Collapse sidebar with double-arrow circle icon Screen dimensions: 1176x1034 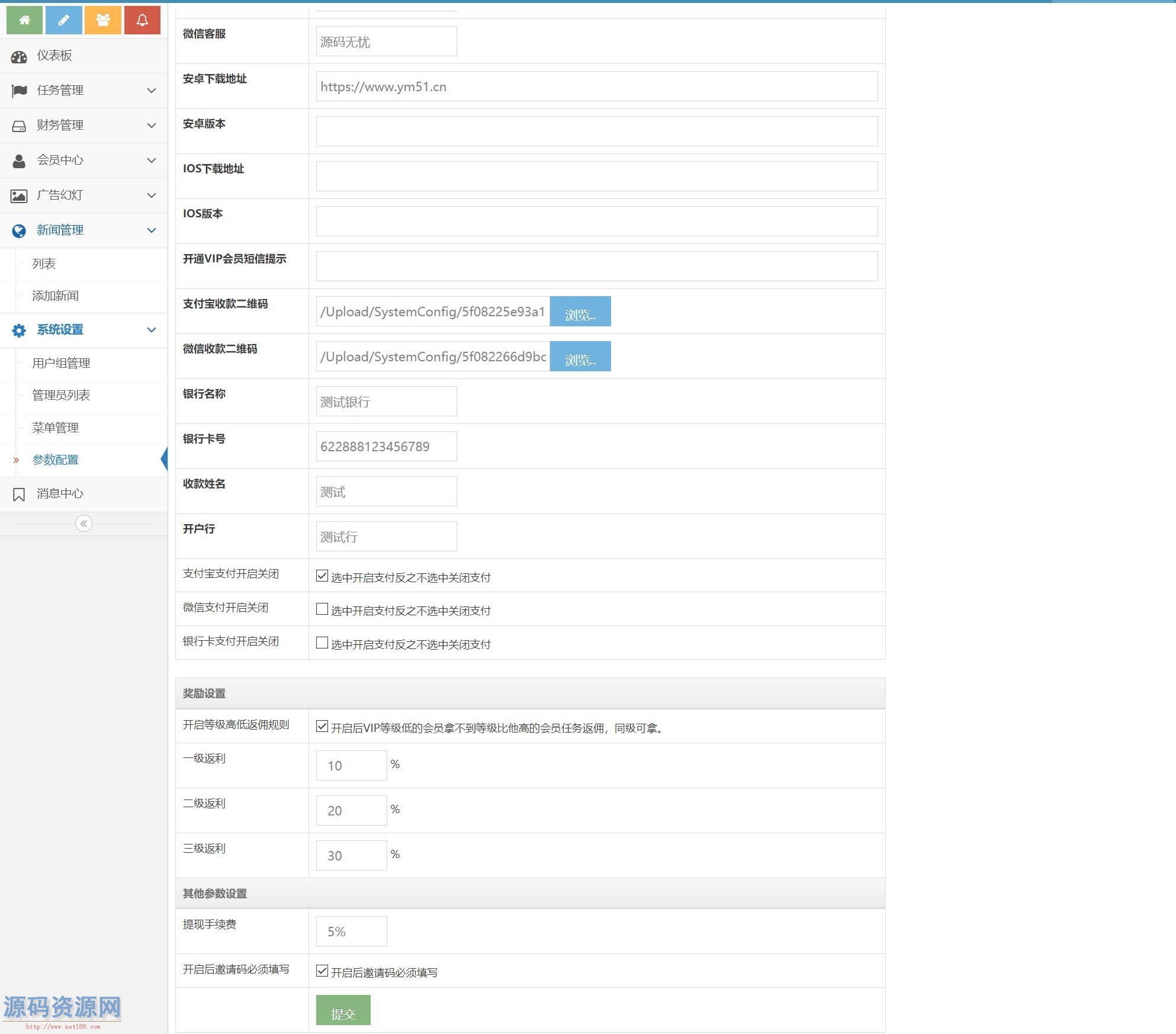[x=83, y=524]
